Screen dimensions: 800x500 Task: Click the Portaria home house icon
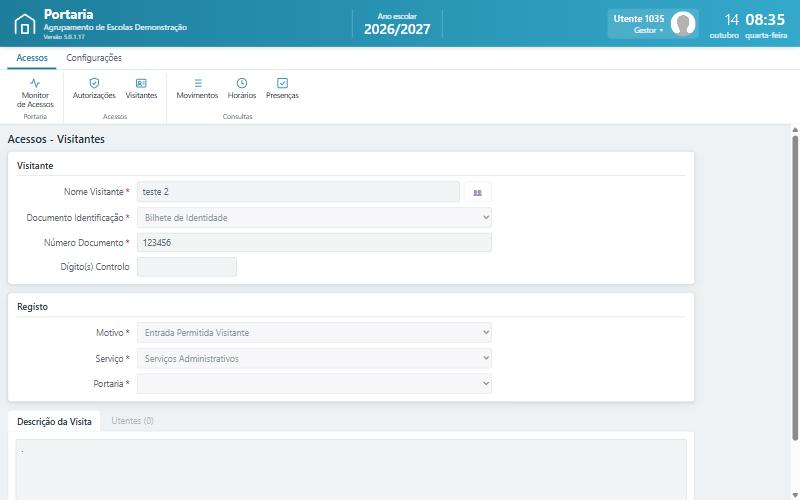point(24,24)
